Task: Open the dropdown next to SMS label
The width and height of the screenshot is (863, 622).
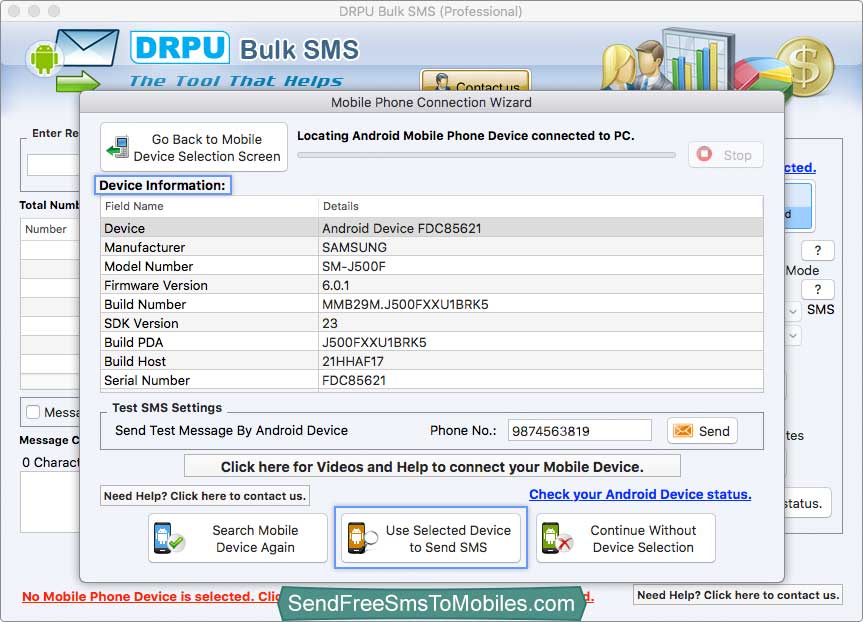Action: point(793,311)
